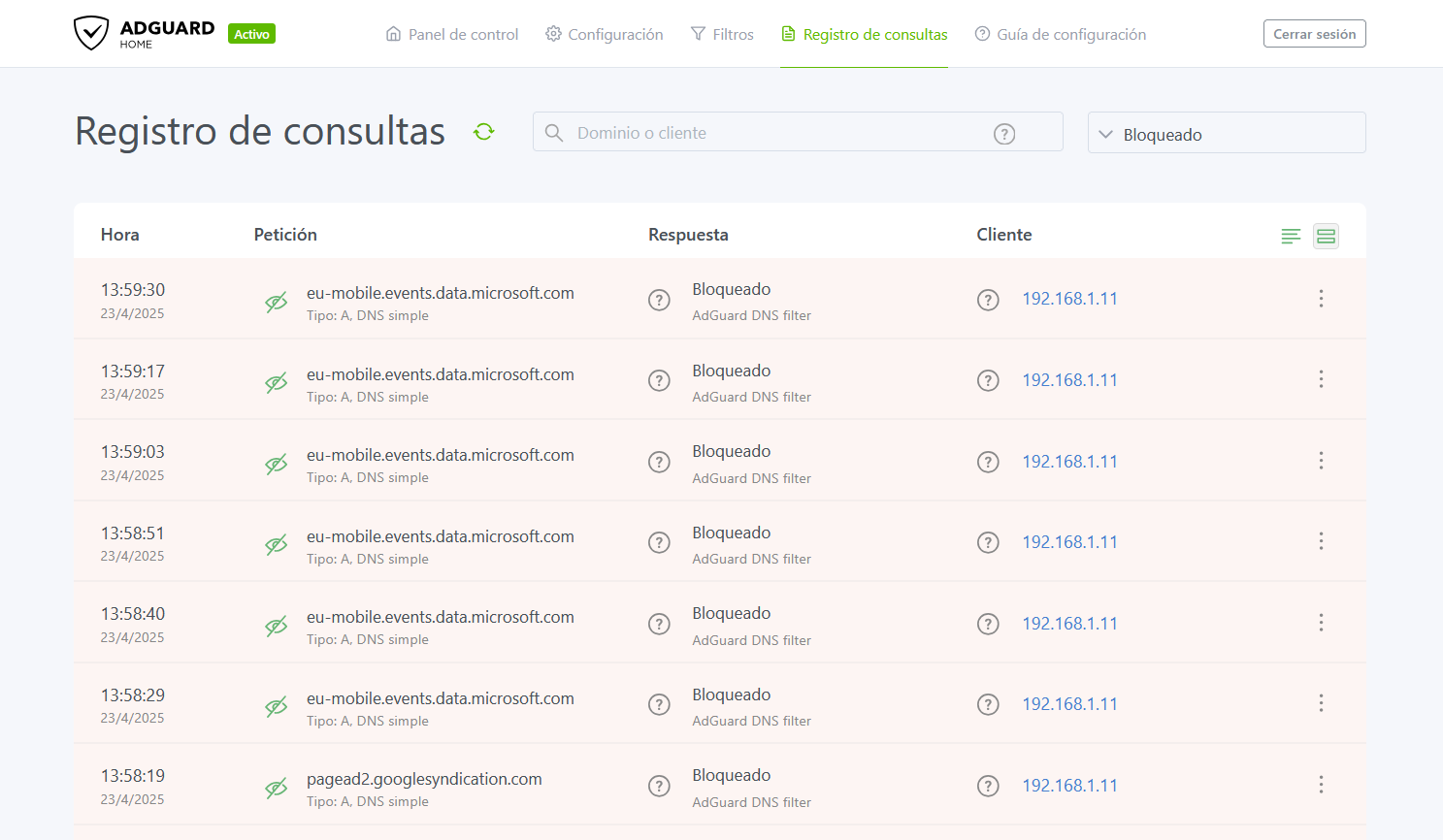
Task: Switch to detailed table view
Action: pyautogui.click(x=1326, y=237)
